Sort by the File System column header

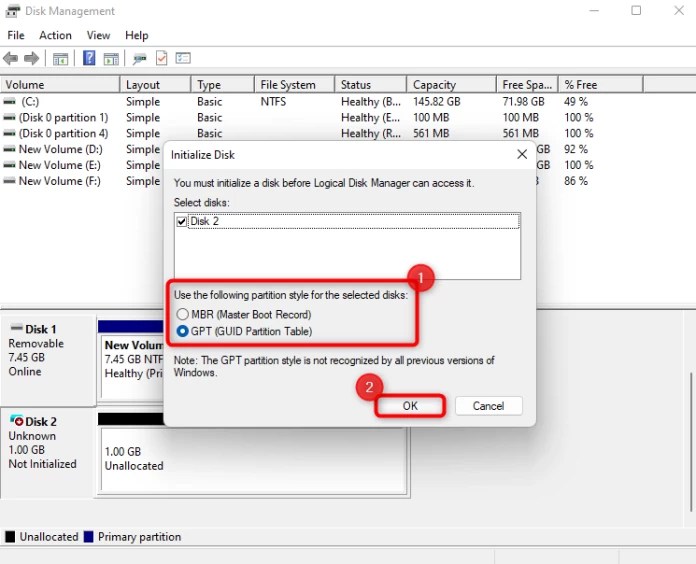(295, 84)
